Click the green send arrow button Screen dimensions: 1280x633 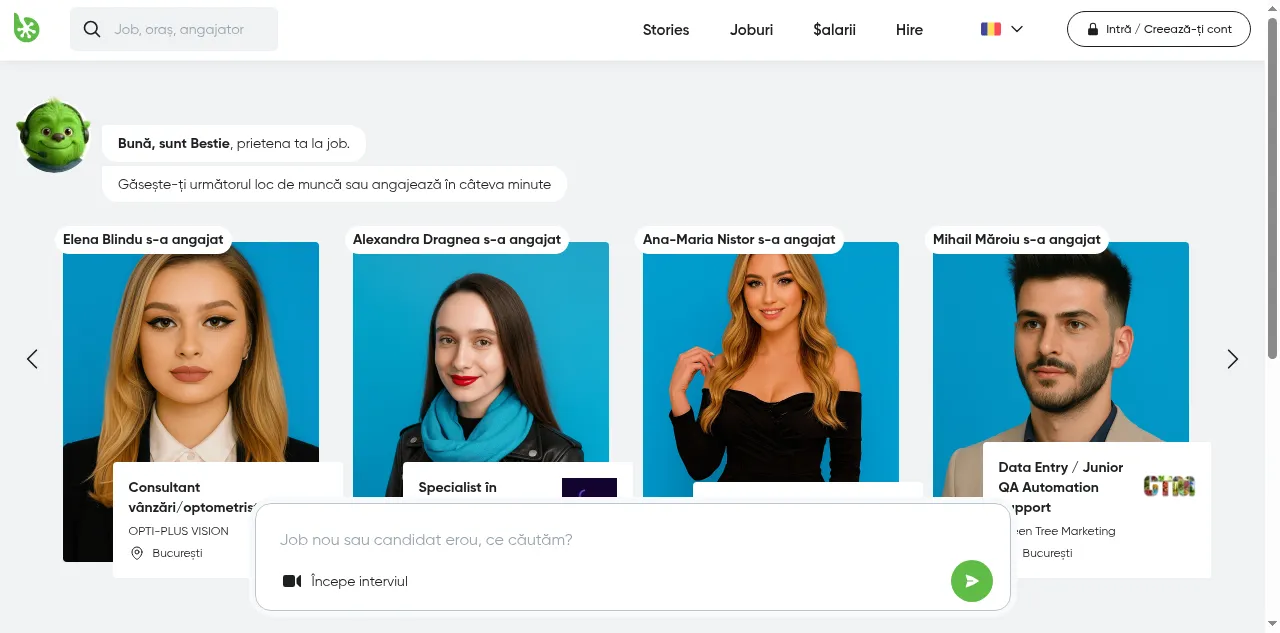[972, 581]
